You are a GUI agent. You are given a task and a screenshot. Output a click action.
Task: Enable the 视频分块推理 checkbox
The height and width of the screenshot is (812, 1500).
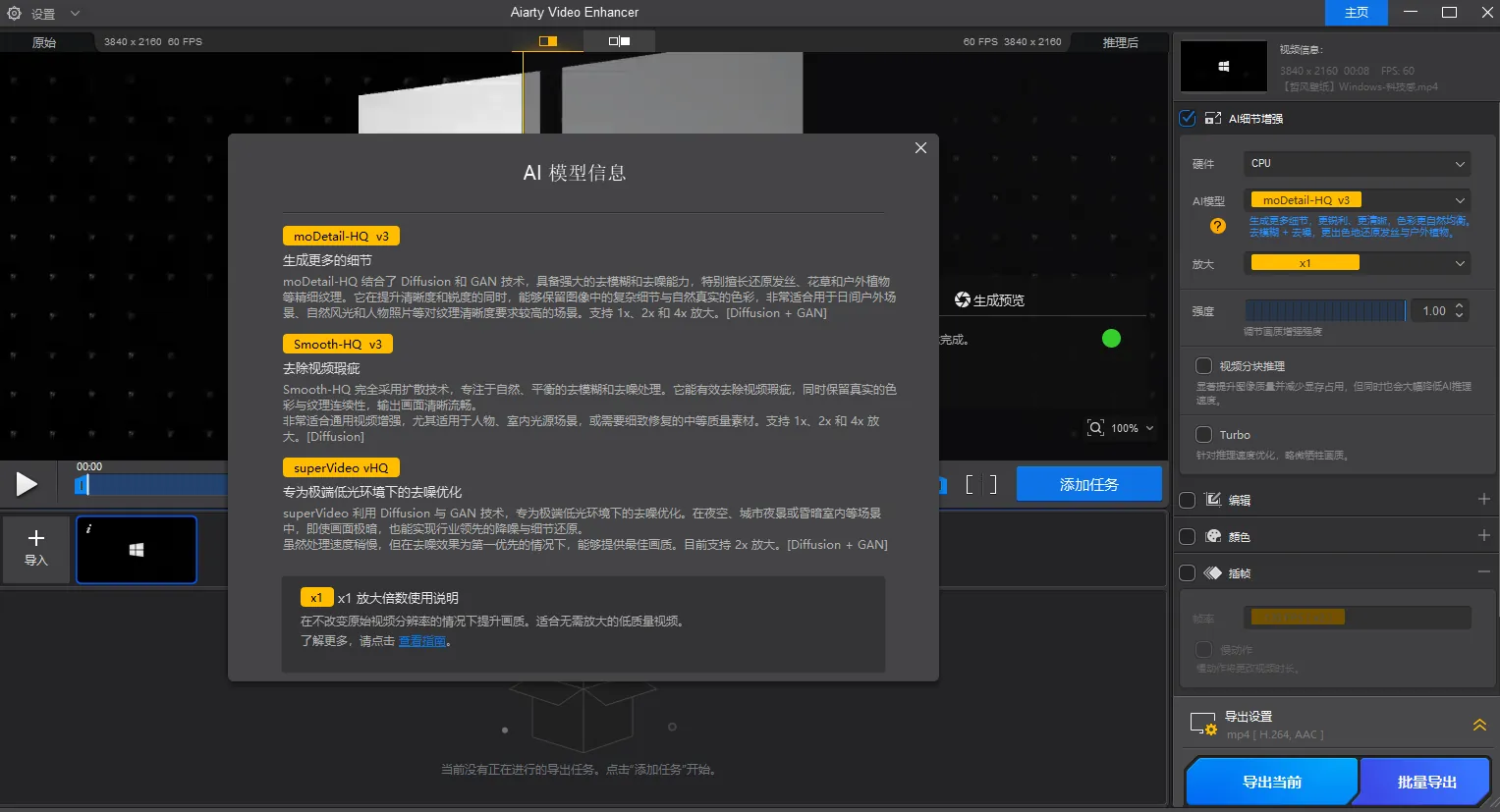tap(1203, 365)
